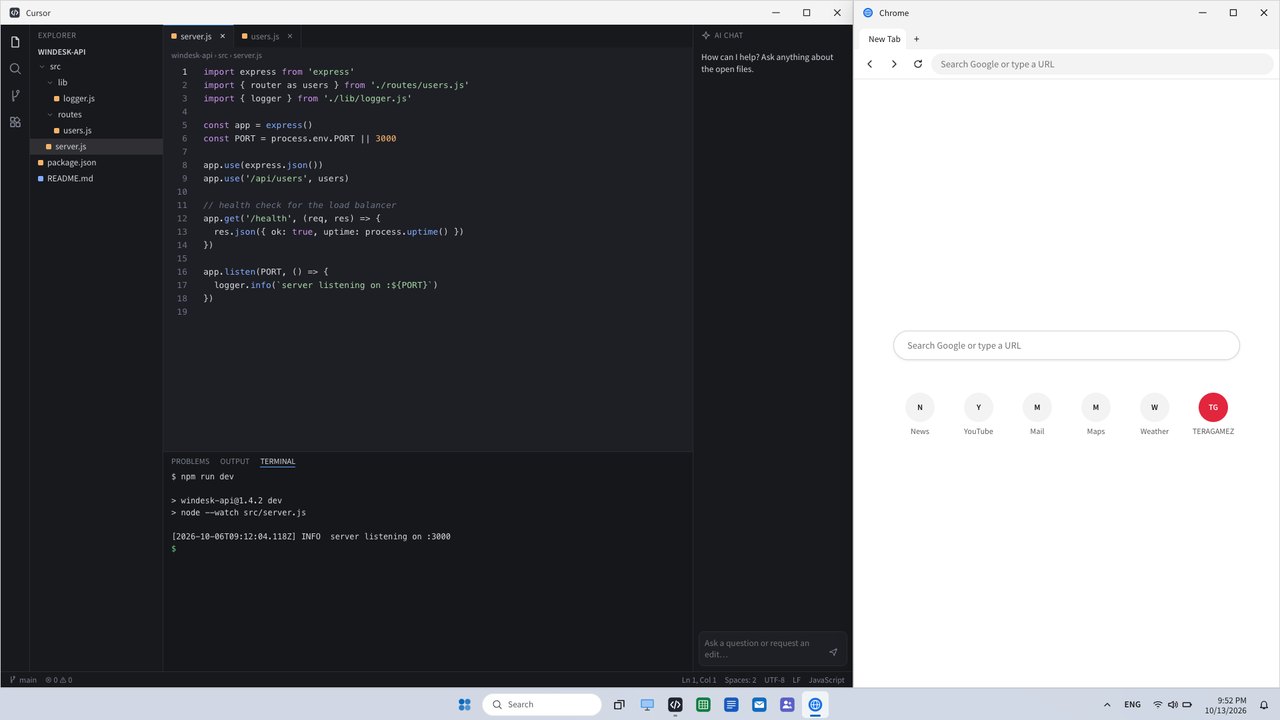This screenshot has width=1280, height=720.
Task: Go forward in Chrome
Action: [x=894, y=64]
